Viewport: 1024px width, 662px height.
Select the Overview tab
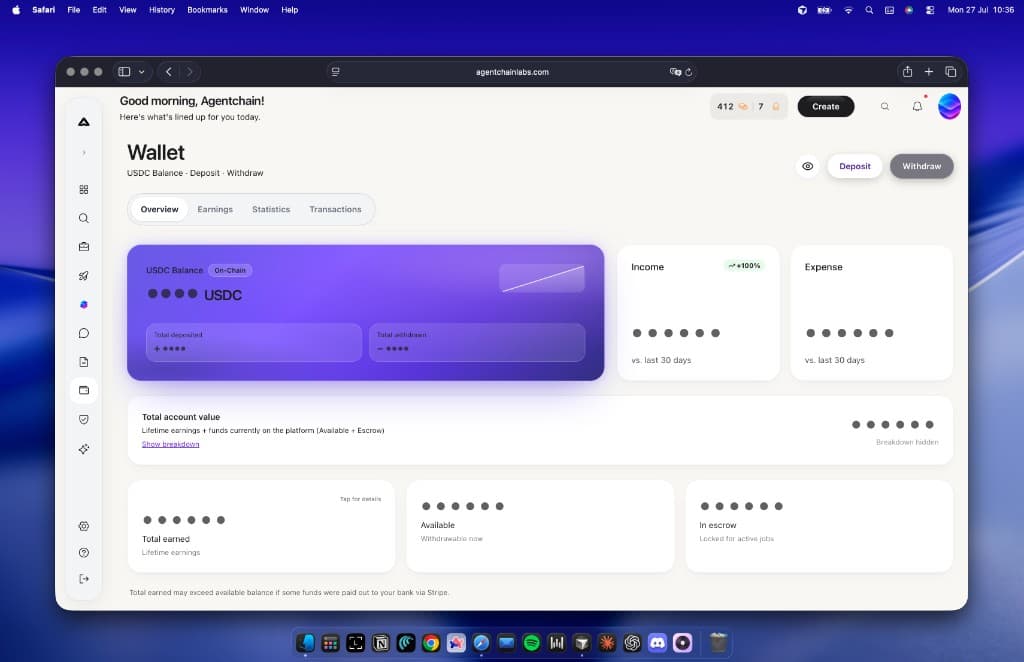159,210
